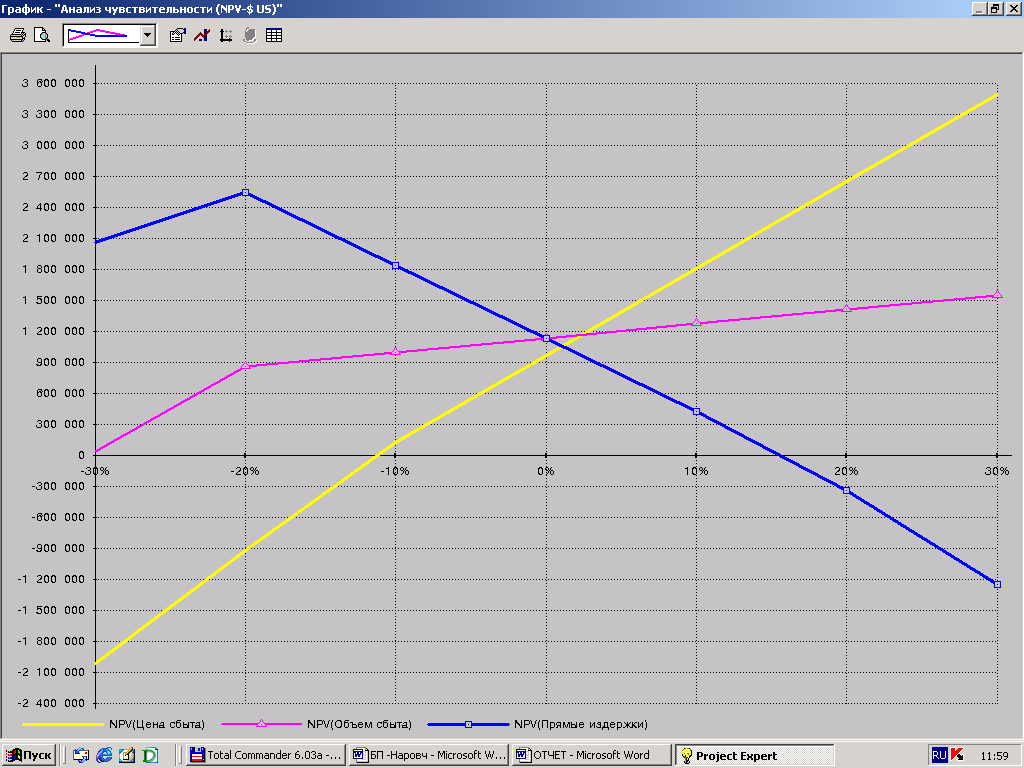Click magenta triangle marker at 30%

click(x=997, y=295)
